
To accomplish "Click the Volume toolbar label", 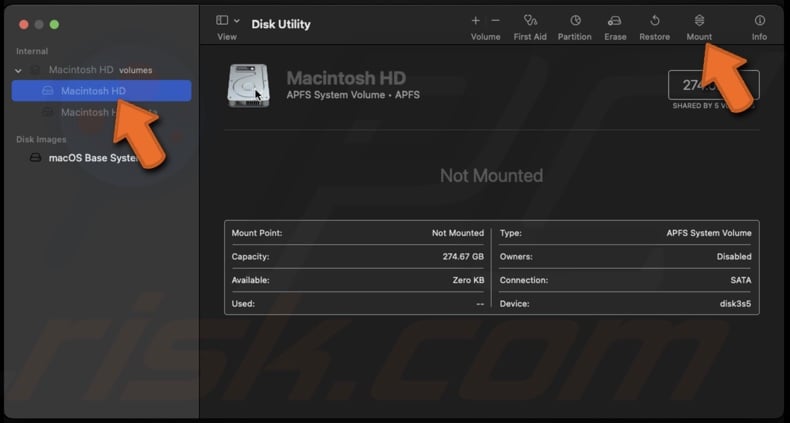I will tap(486, 37).
